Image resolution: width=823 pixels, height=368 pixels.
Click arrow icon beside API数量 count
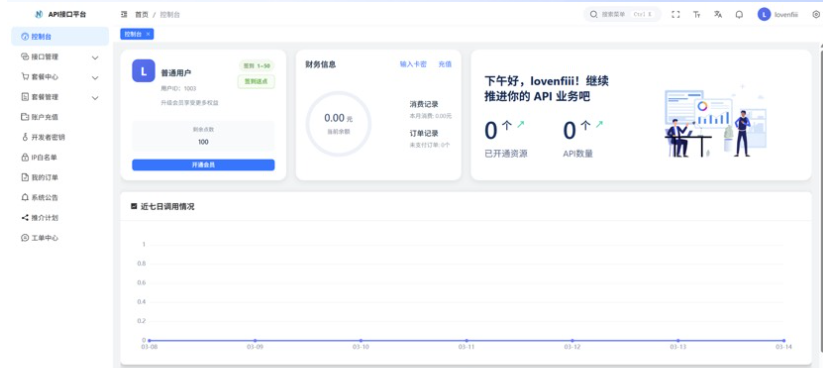pos(599,124)
